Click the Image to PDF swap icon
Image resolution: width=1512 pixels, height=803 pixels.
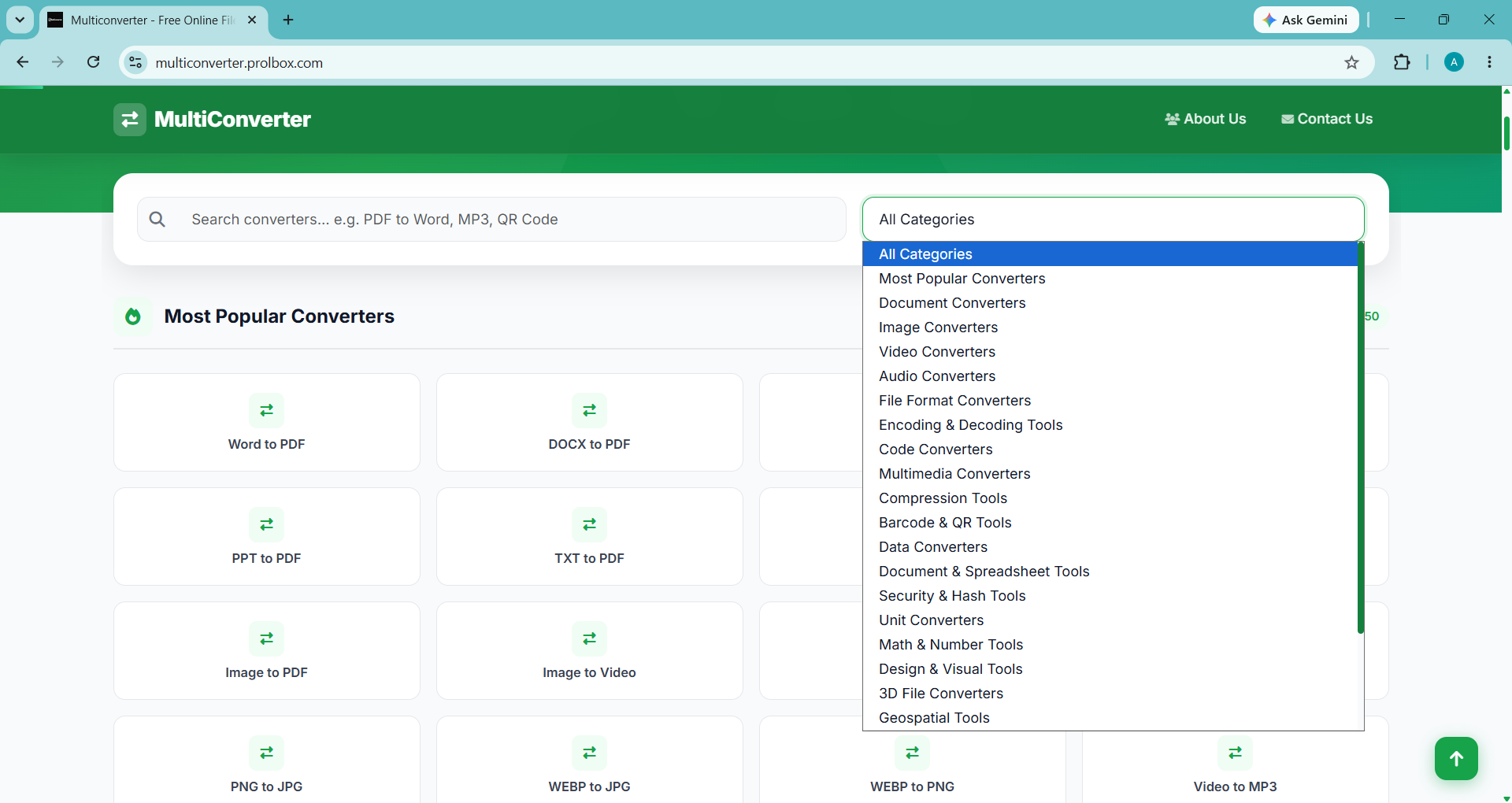[x=267, y=638]
